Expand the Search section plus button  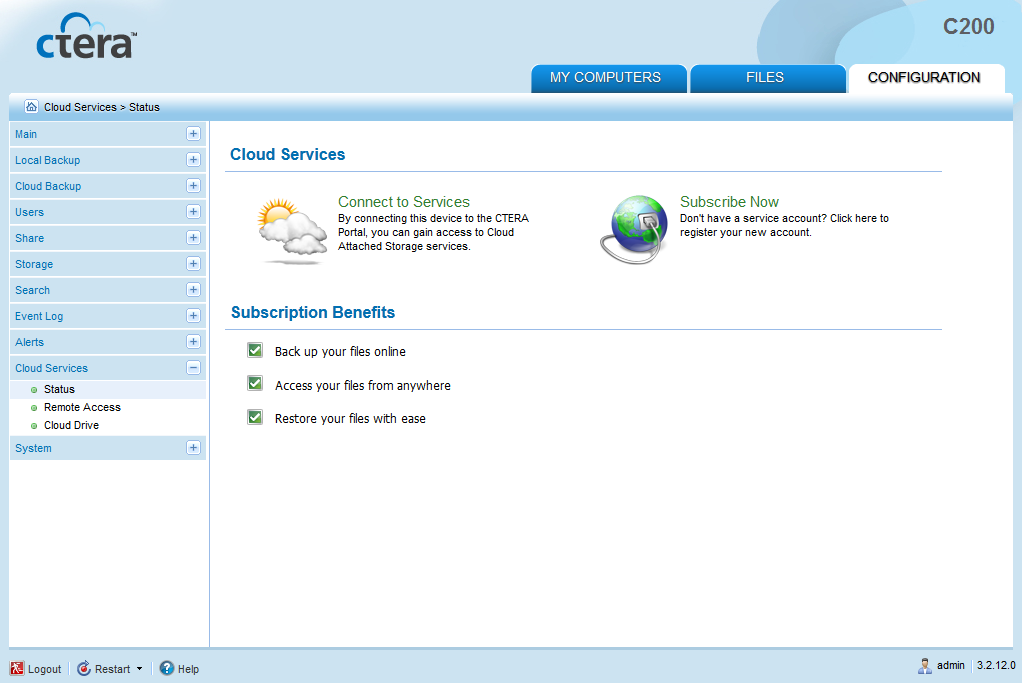(193, 289)
